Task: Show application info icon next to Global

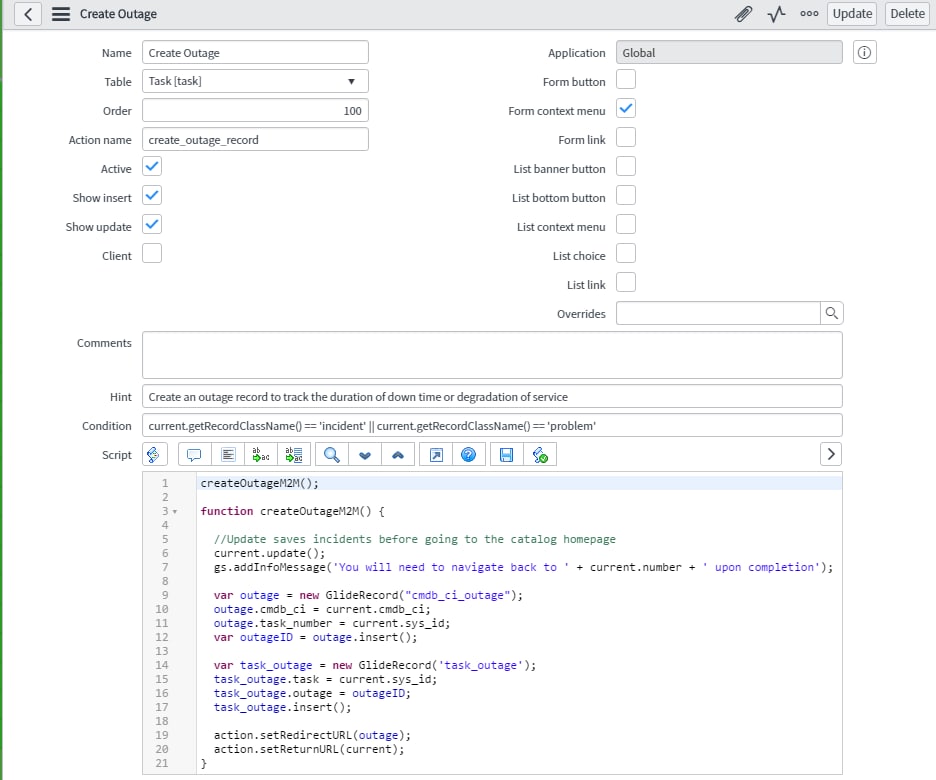Action: pyautogui.click(x=864, y=53)
